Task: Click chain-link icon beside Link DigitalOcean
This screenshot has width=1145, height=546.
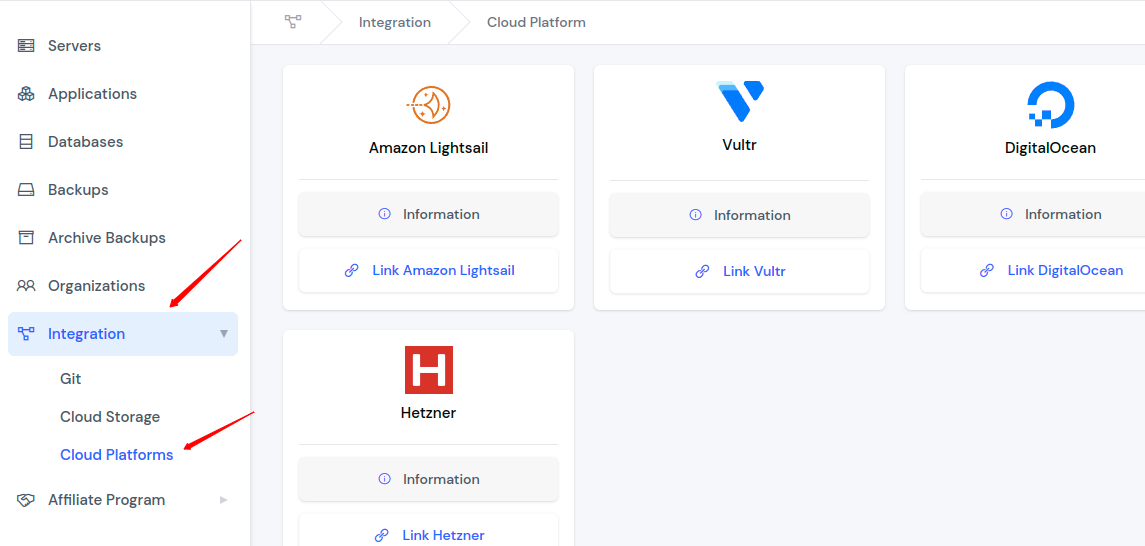Action: pos(987,271)
